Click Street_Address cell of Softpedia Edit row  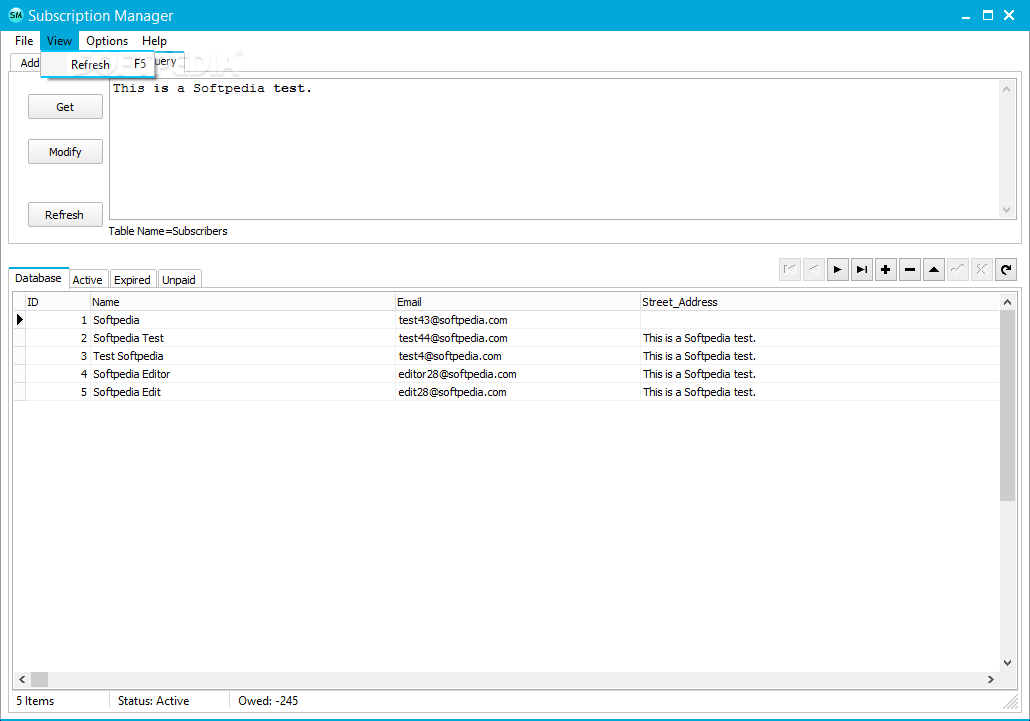tap(820, 392)
